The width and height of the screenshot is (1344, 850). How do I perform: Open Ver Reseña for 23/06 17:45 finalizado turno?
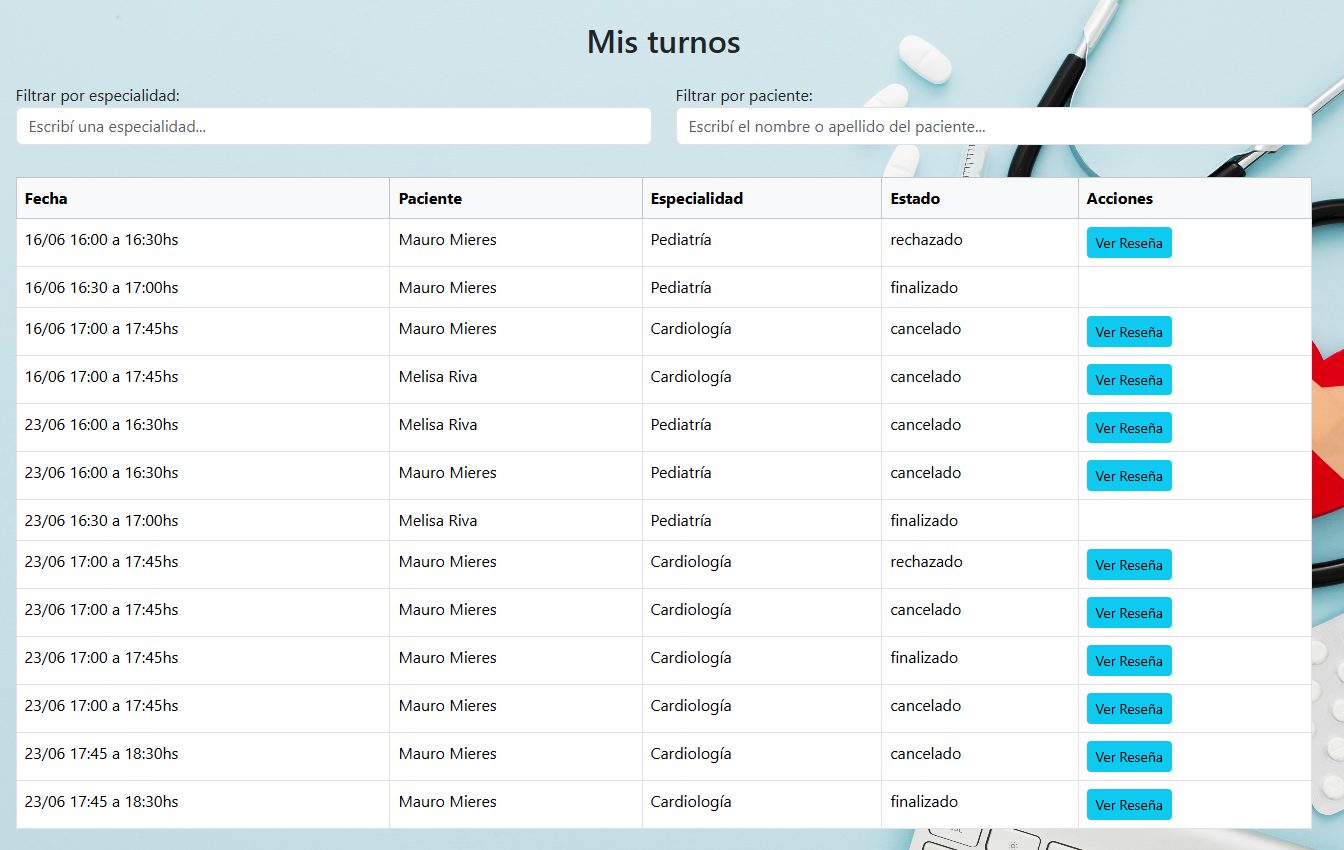tap(1129, 805)
